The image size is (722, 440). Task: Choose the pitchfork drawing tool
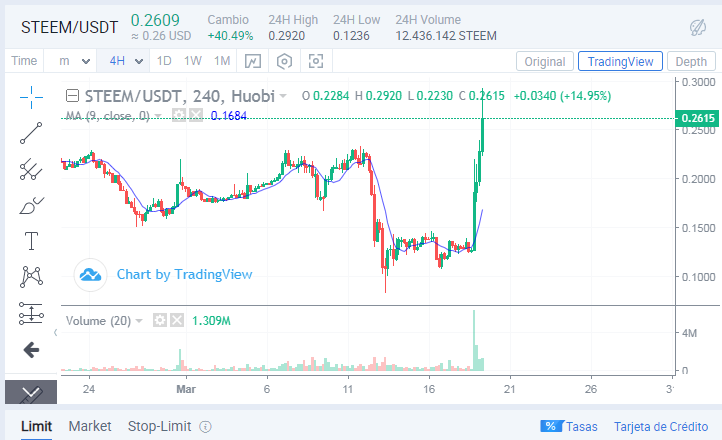[x=31, y=169]
